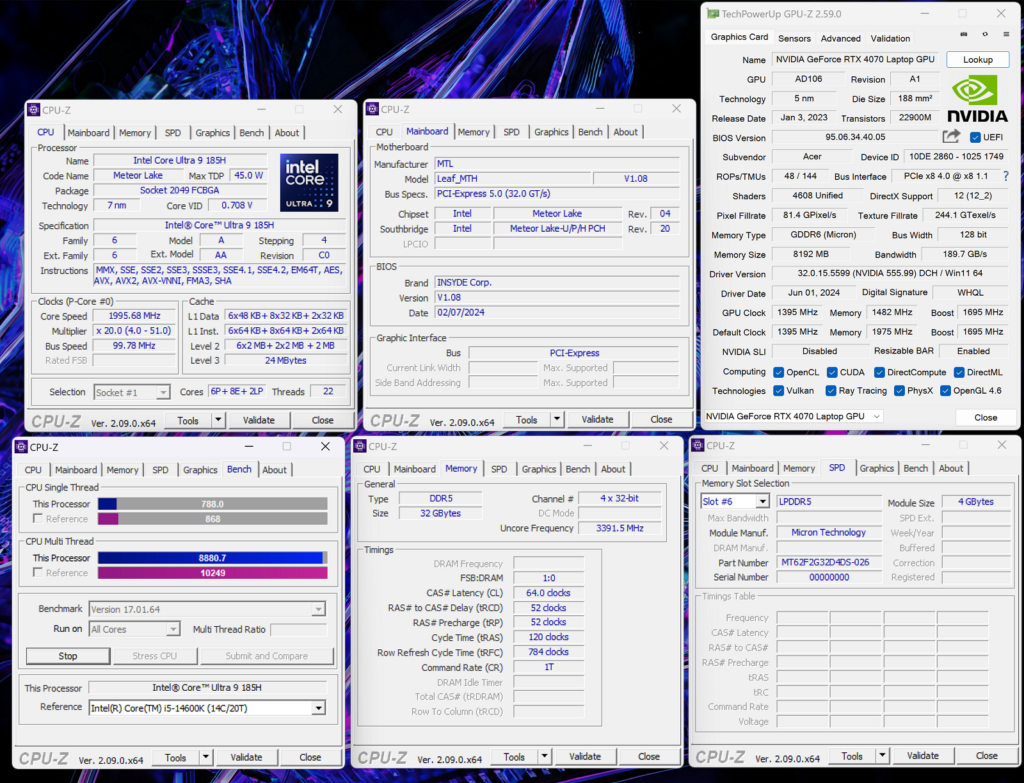
Task: Click the Multi Thread Ratio field
Action: click(x=298, y=630)
